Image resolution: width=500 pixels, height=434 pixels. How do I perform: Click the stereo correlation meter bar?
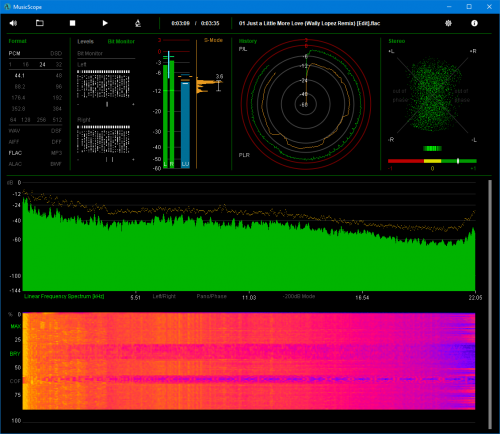(432, 161)
